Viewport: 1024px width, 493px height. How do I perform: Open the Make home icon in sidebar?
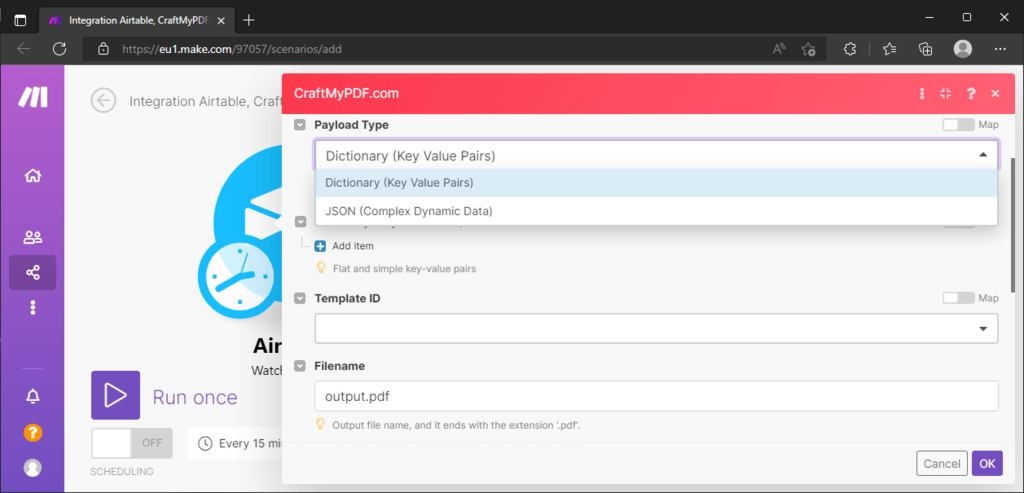pos(33,175)
